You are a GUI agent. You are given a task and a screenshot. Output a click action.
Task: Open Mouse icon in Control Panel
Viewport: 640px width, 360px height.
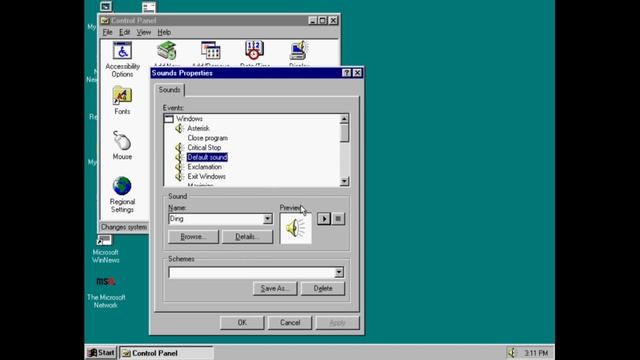122,141
